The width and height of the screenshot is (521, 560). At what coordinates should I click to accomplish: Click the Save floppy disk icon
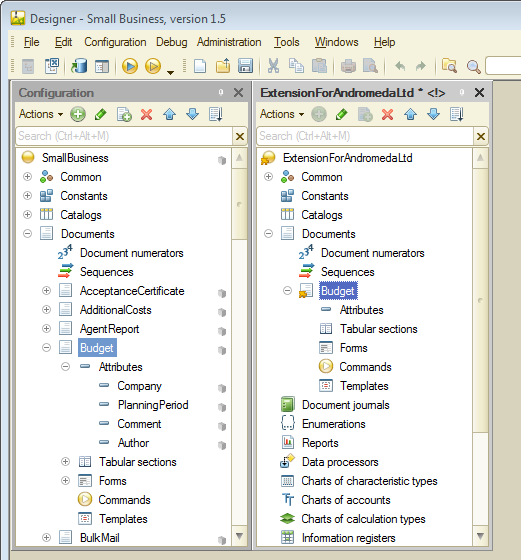pyautogui.click(x=245, y=66)
